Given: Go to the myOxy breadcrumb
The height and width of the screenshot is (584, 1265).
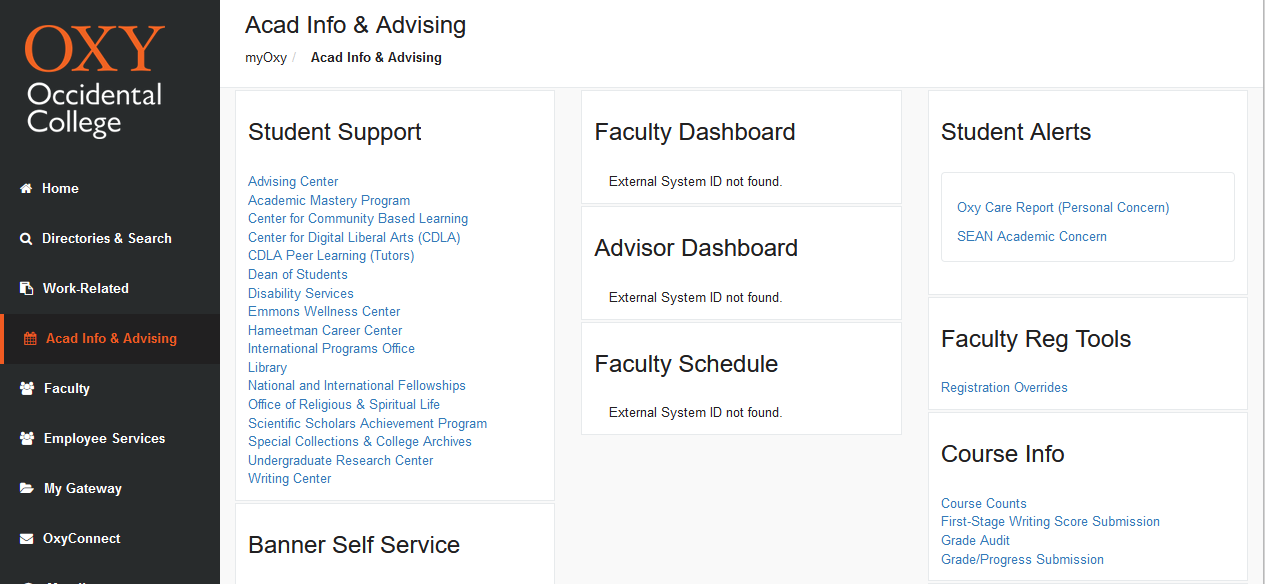Looking at the screenshot, I should point(266,57).
